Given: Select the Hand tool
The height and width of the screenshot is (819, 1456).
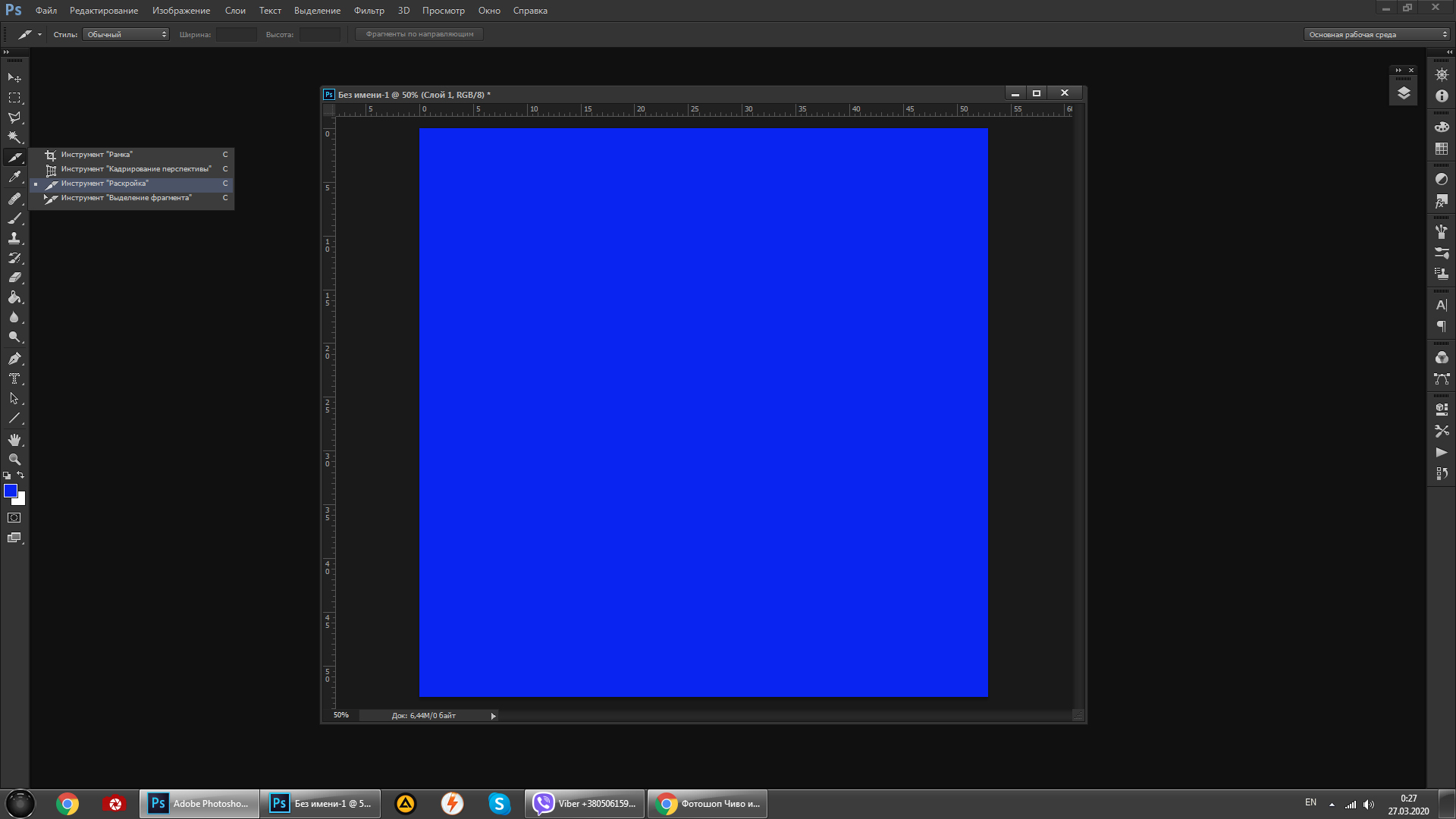Looking at the screenshot, I should (14, 440).
